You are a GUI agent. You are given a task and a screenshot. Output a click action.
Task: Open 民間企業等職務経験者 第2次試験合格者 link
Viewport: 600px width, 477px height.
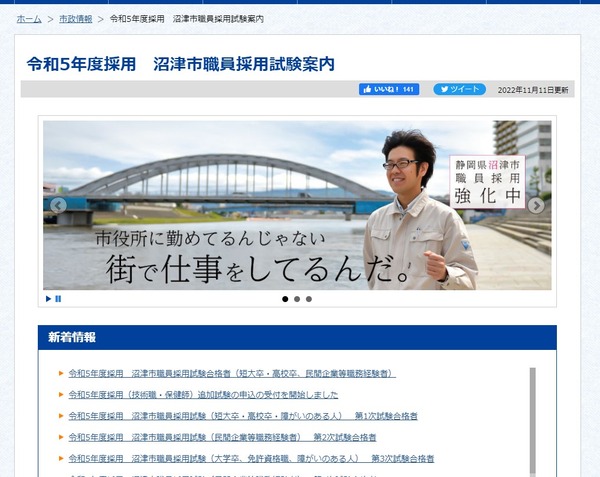click(222, 437)
